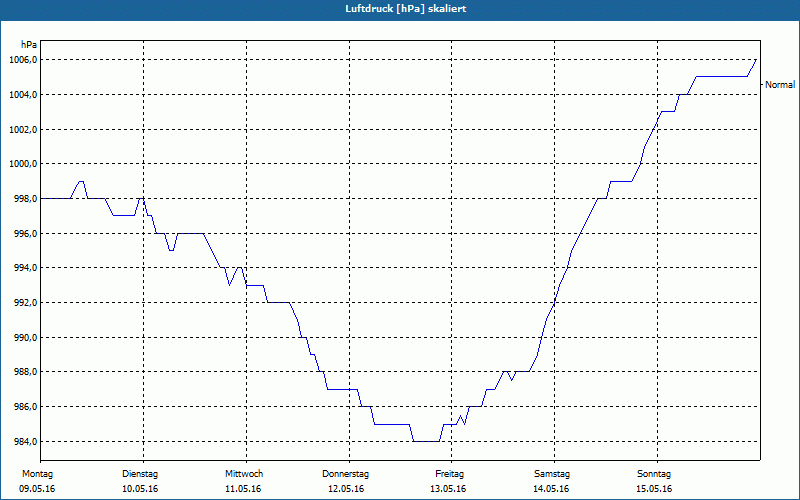Viewport: 800px width, 500px height.
Task: Click the date 15.05.16
Action: tap(654, 489)
